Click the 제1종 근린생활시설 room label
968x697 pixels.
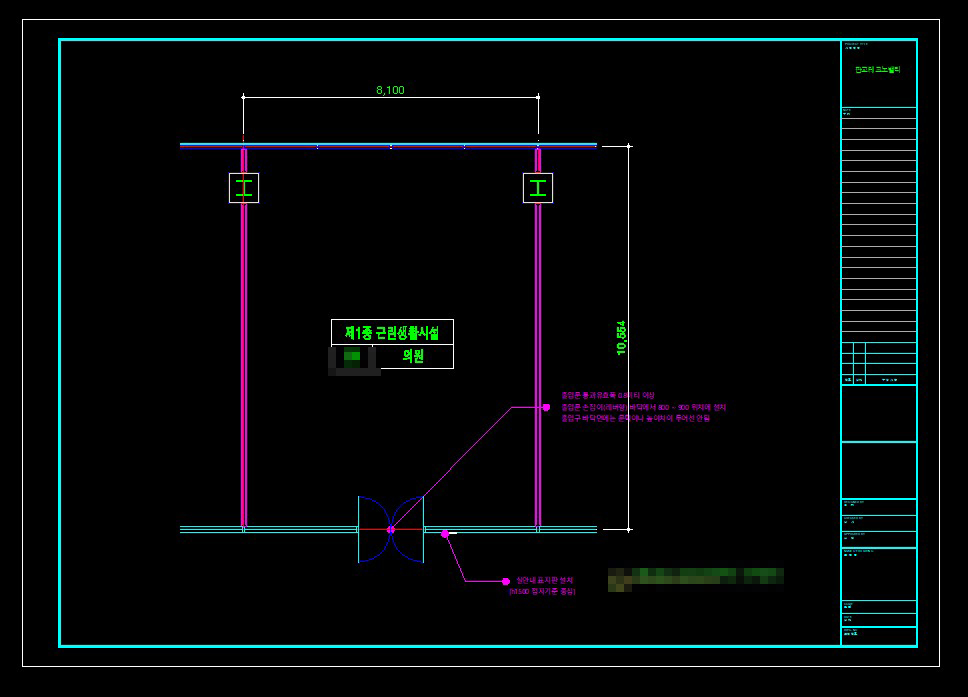[392, 332]
